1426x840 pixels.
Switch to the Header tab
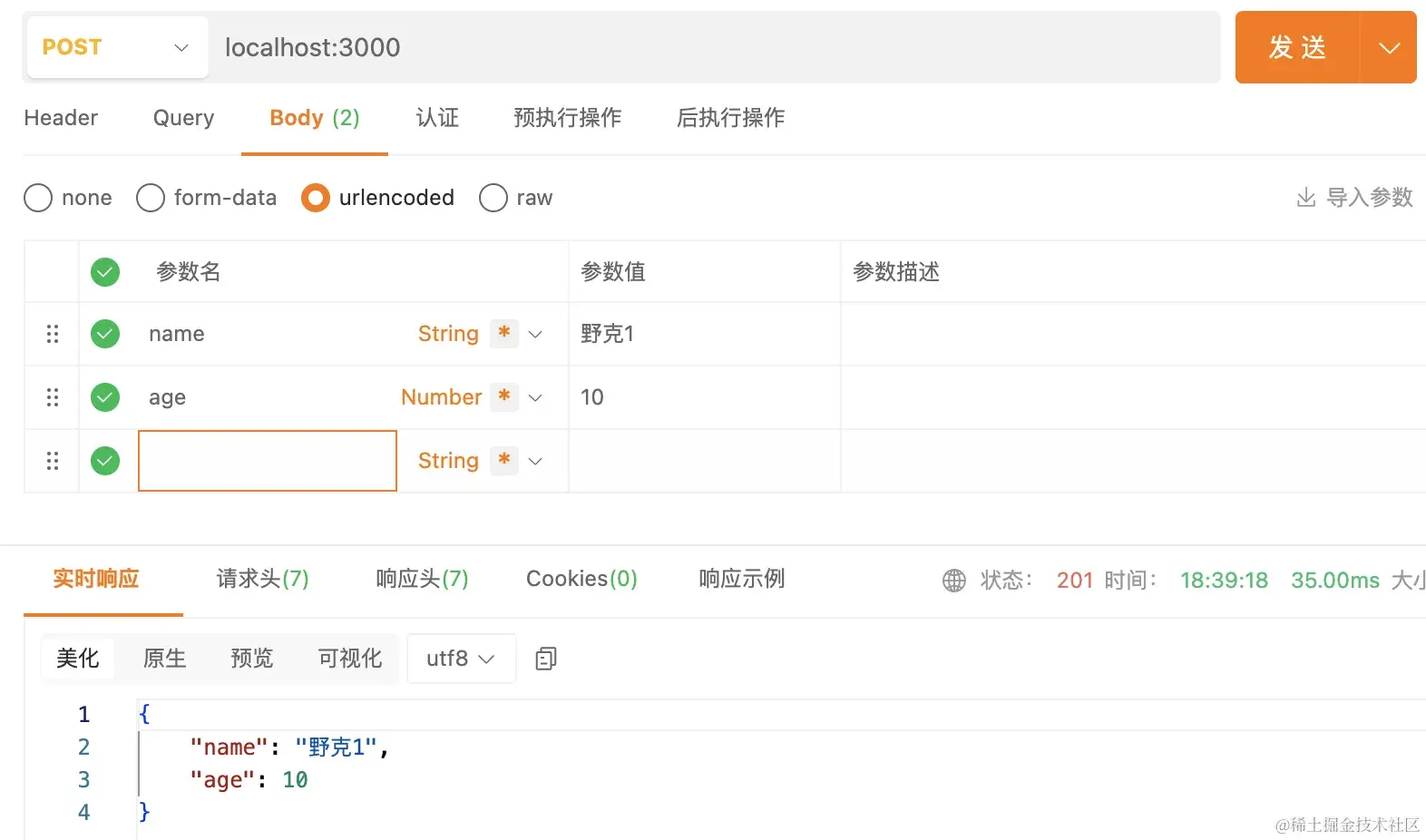click(61, 118)
